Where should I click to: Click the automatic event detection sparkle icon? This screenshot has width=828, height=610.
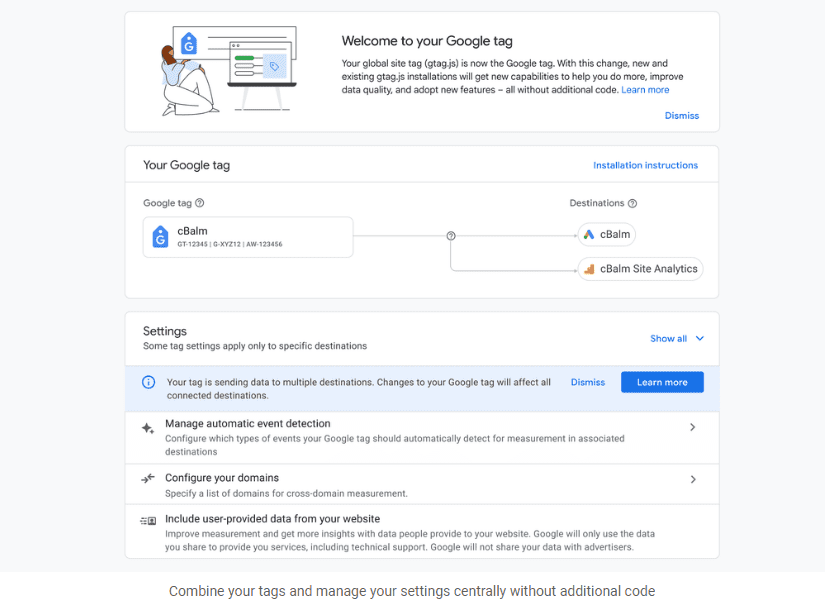148,428
